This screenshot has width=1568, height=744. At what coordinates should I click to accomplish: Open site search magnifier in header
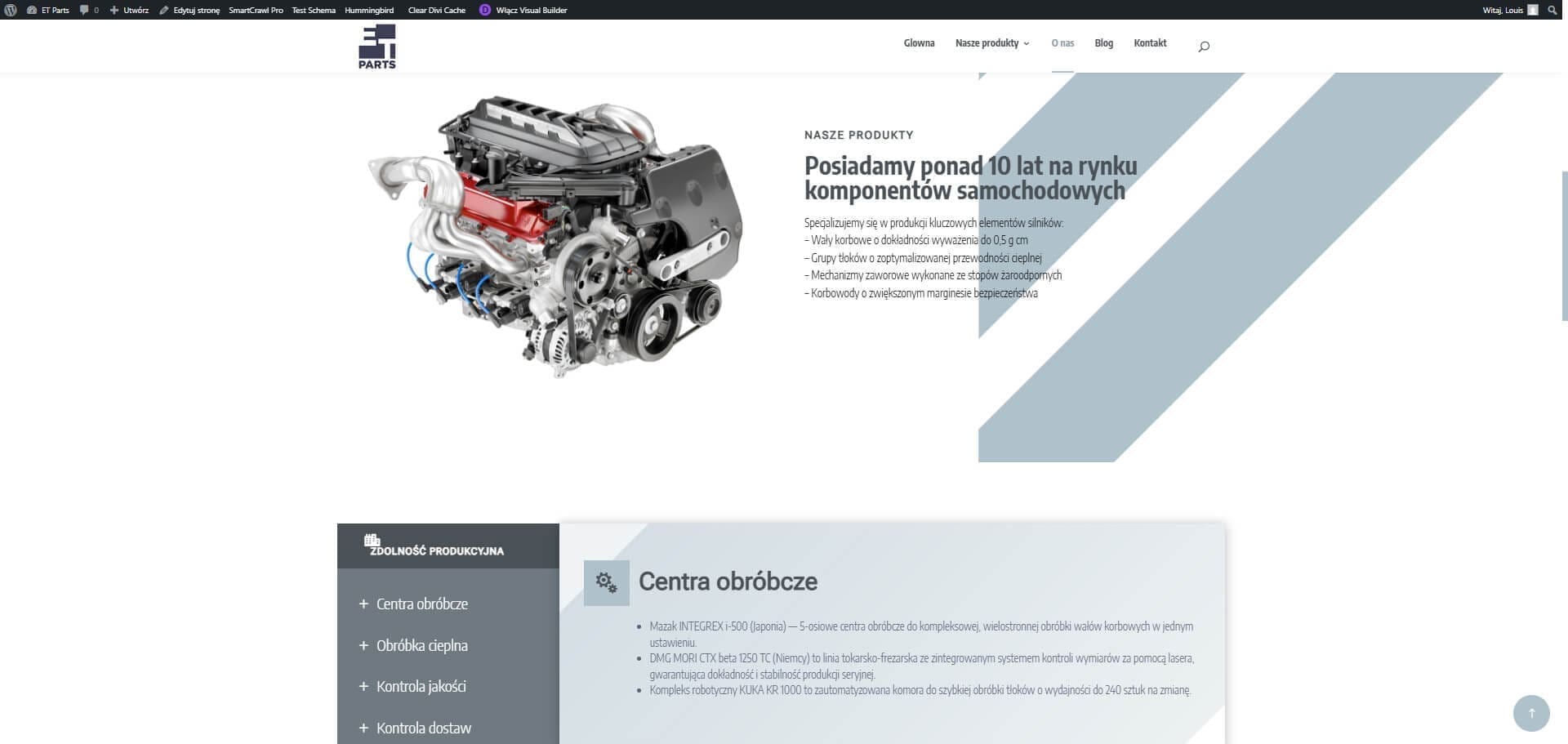1203,47
